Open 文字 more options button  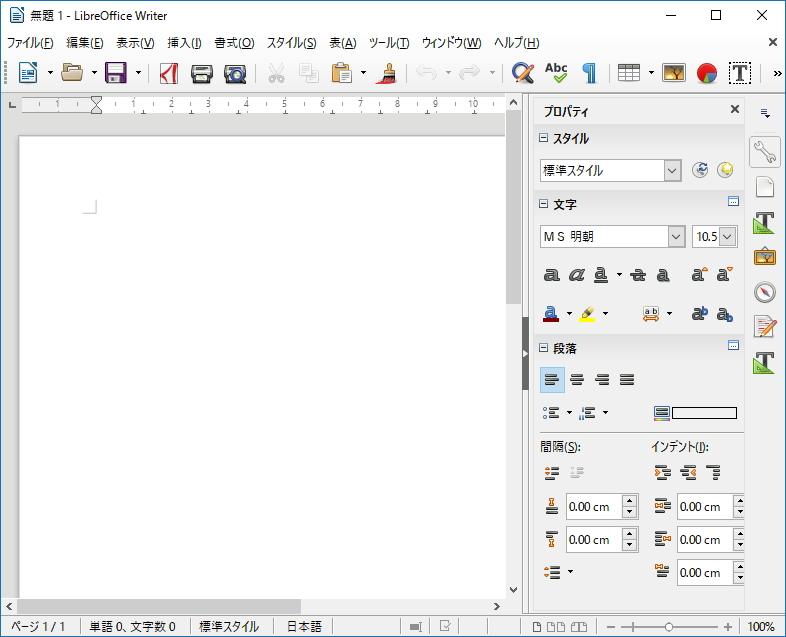coord(733,201)
